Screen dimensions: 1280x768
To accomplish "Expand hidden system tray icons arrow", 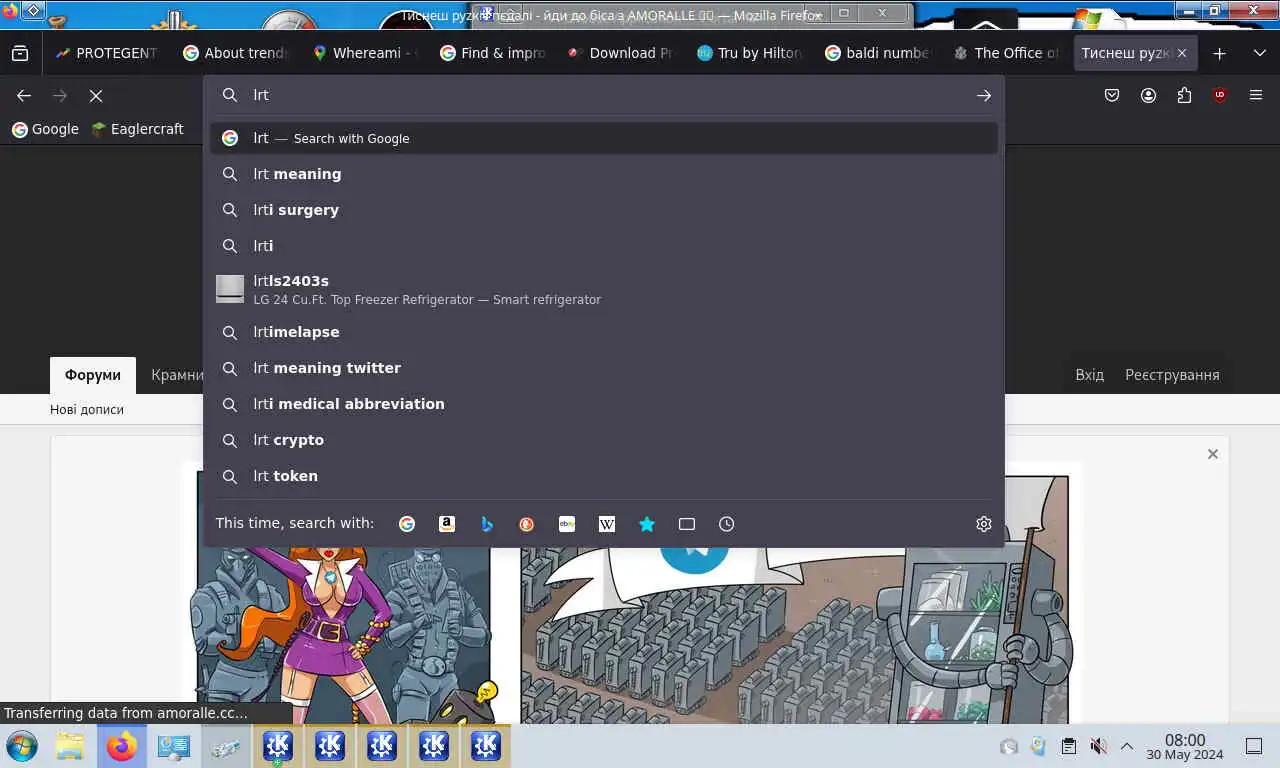I will pyautogui.click(x=1127, y=746).
